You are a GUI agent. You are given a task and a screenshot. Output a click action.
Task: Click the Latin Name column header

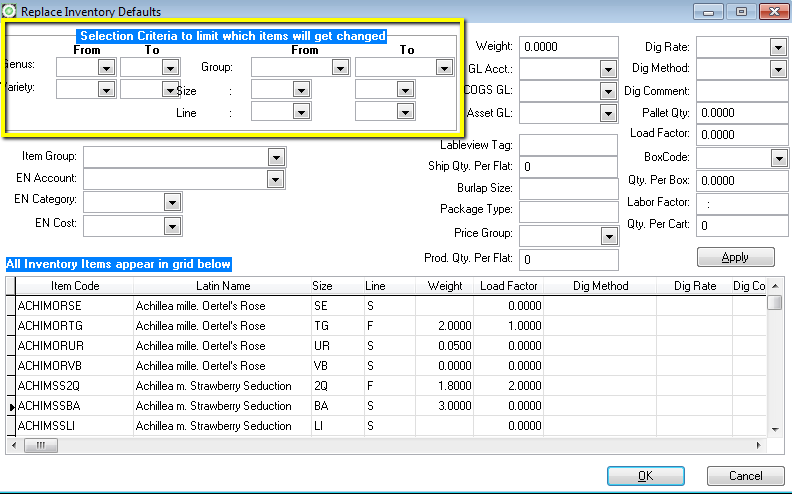[222, 286]
